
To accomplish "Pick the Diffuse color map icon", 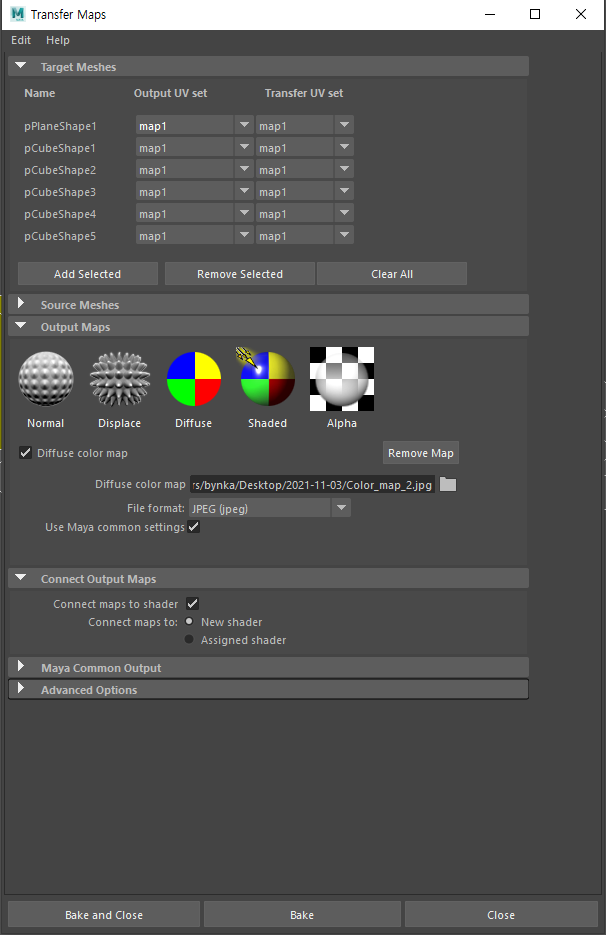I will [x=194, y=379].
